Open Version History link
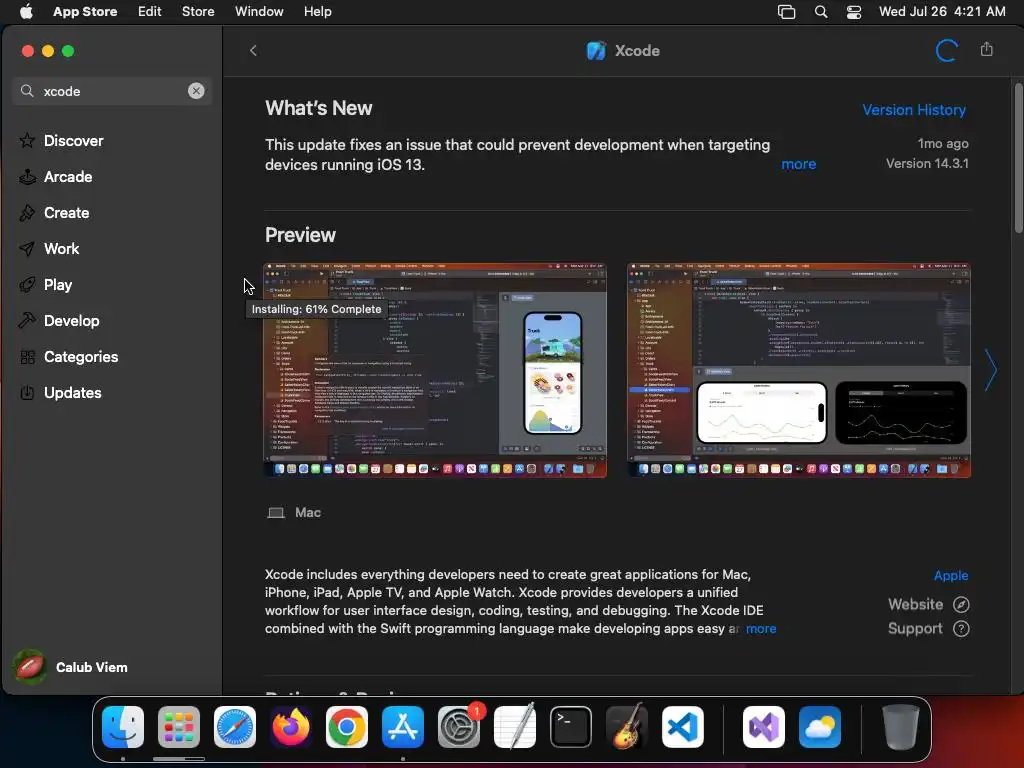The height and width of the screenshot is (768, 1024). (914, 110)
